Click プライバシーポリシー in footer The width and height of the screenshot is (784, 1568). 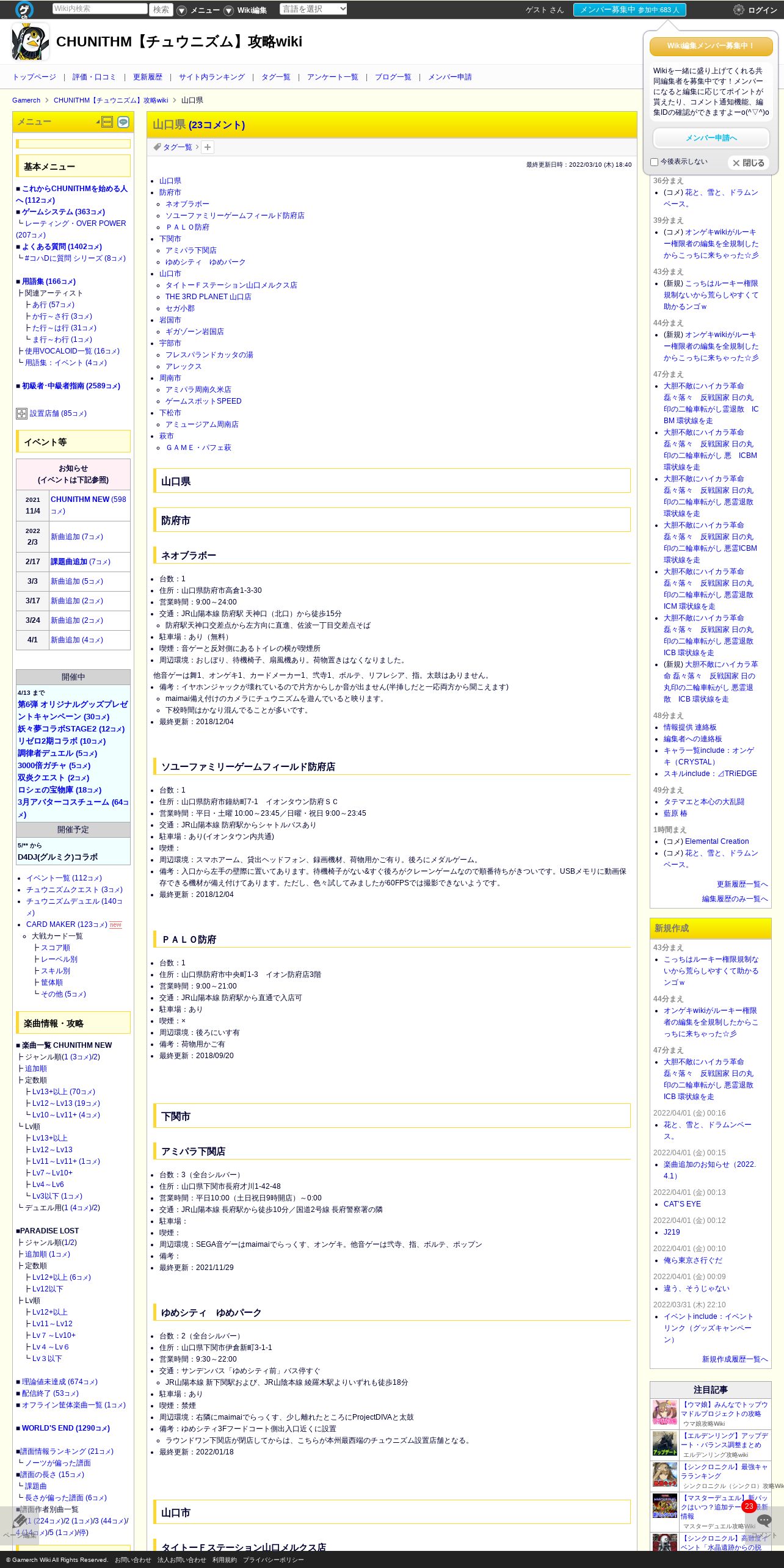[273, 1560]
